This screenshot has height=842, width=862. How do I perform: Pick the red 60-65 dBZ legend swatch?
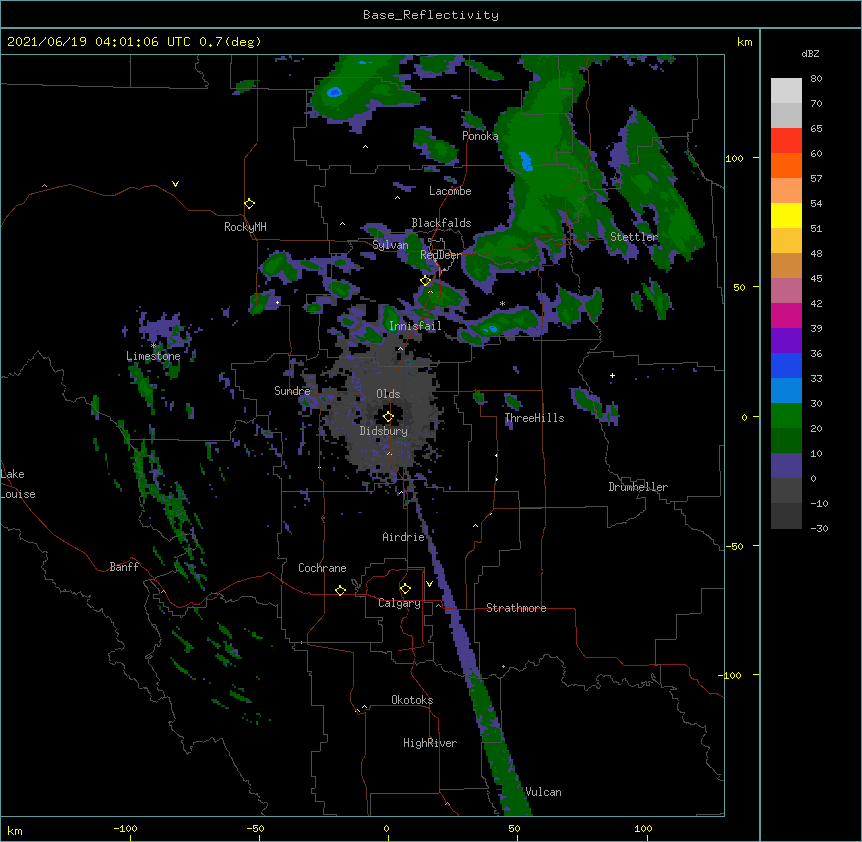click(786, 141)
